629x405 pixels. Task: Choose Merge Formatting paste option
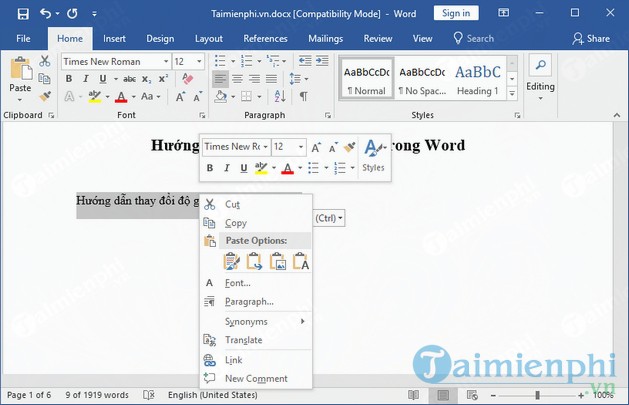[x=254, y=261]
